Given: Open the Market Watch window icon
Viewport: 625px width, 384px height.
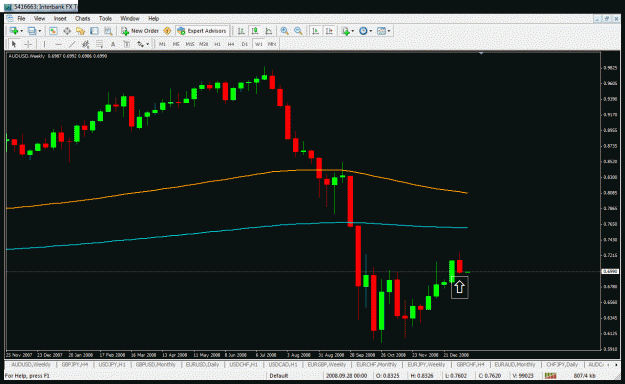Looking at the screenshot, I should point(53,31).
